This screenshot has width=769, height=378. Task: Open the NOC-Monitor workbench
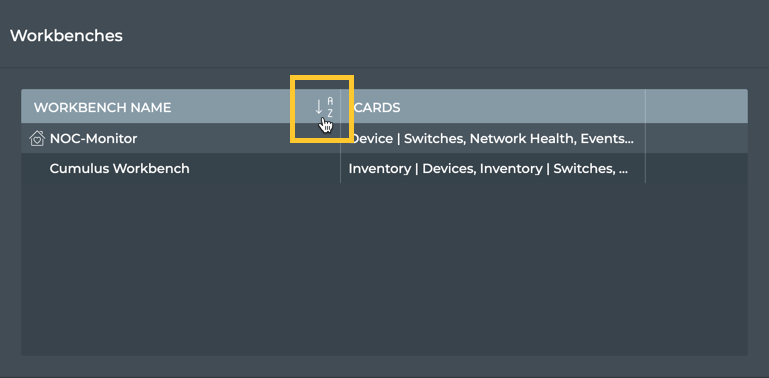coord(93,139)
